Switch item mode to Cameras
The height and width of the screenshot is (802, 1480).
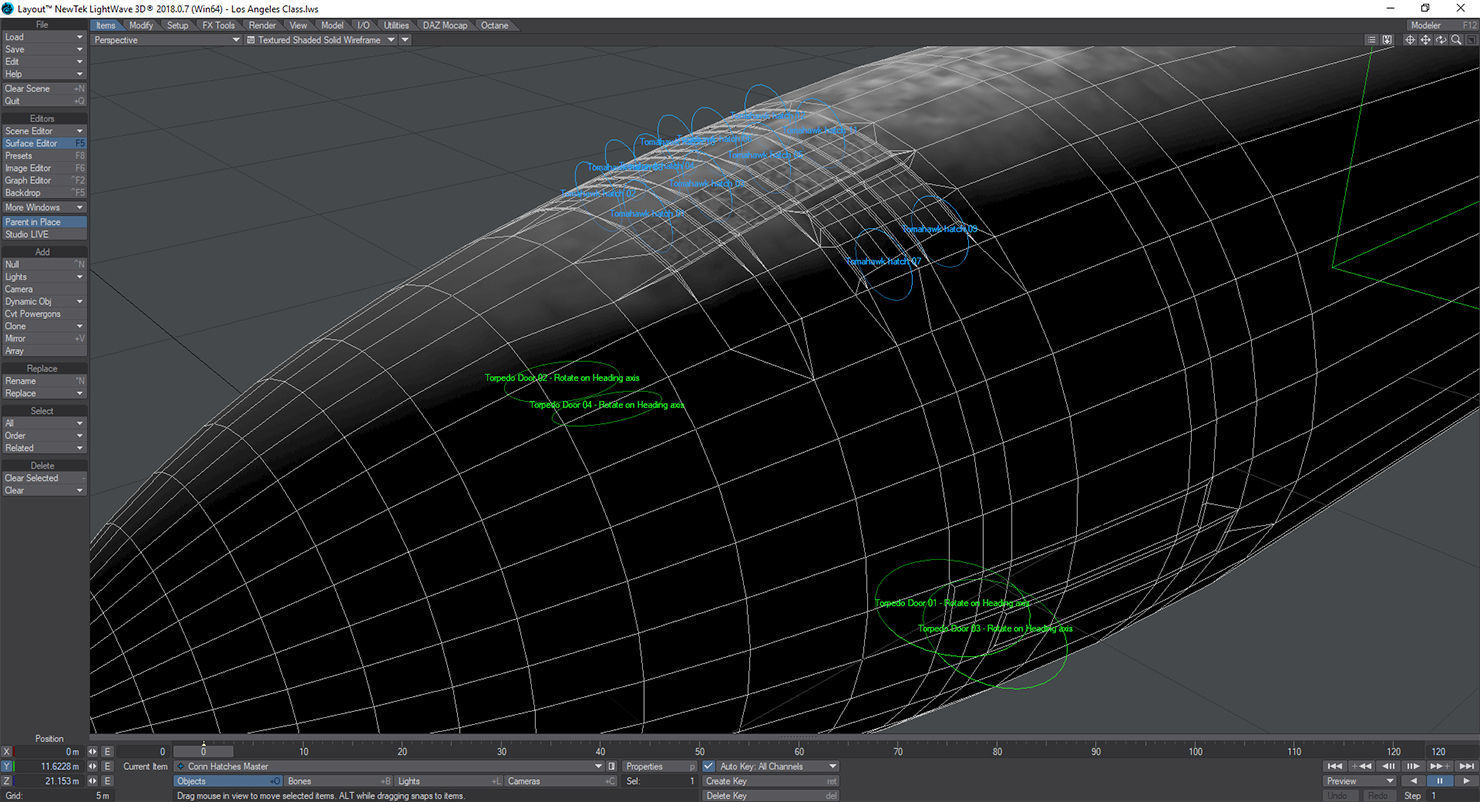(x=559, y=781)
